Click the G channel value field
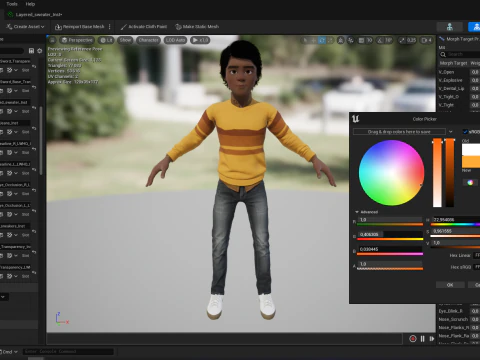 [x=390, y=234]
